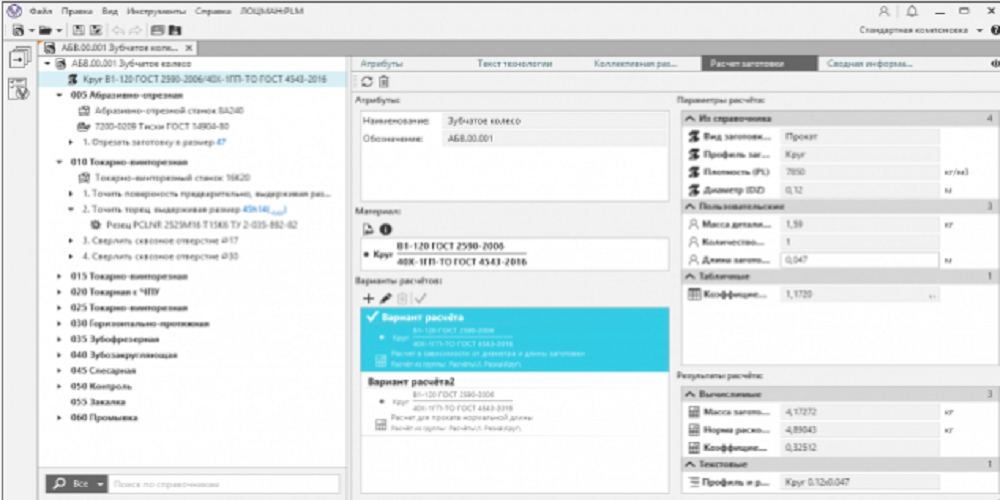Add a new calculation variant with plus icon
Screen dimensions: 1000x500
[x=368, y=298]
